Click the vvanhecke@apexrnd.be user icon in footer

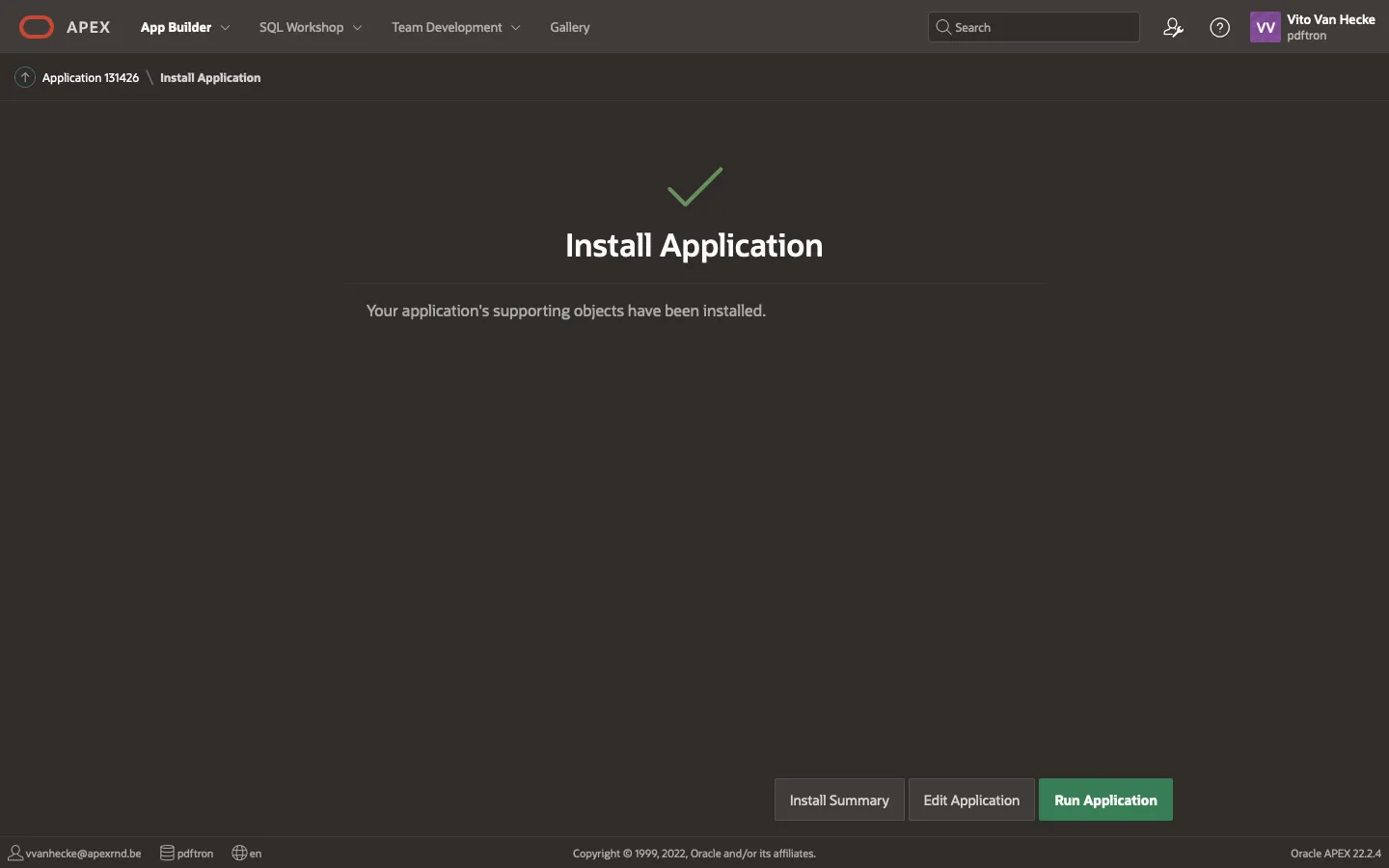[x=15, y=853]
